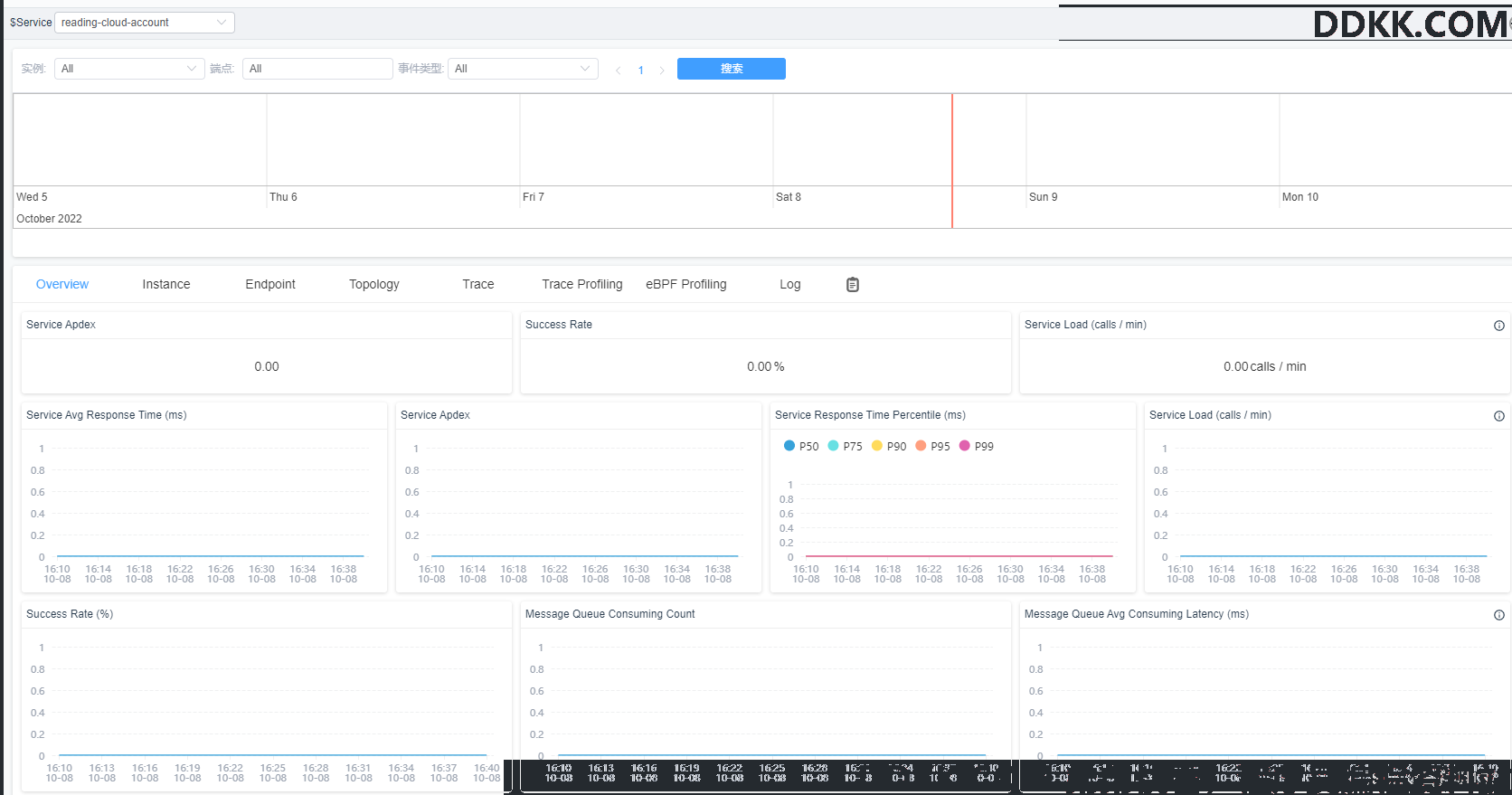Screen dimensions: 1512x795
Task: Click the red timeline marker line
Action: (x=952, y=161)
